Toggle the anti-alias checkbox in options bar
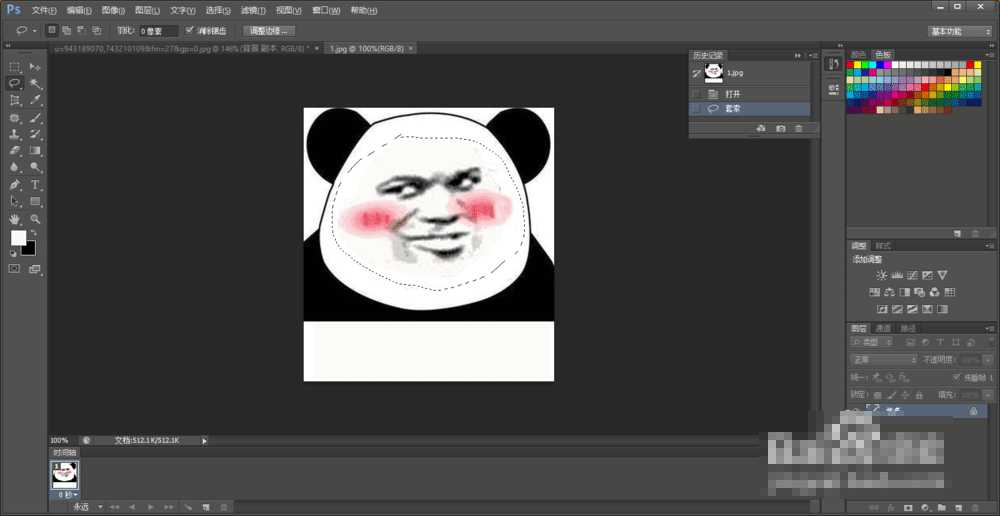The height and width of the screenshot is (516, 1000). tap(190, 31)
